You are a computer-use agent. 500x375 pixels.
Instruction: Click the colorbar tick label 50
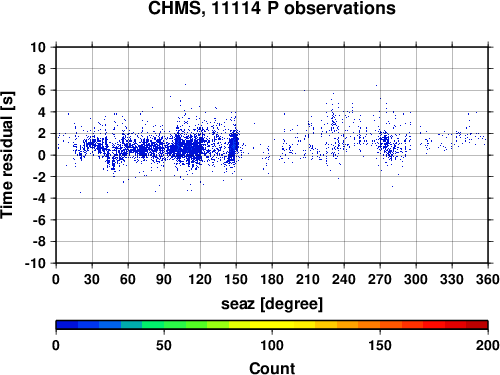pyautogui.click(x=164, y=345)
